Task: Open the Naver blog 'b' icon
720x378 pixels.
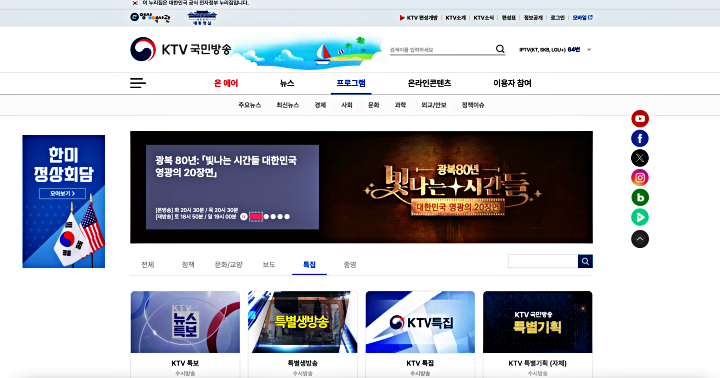Action: pos(640,197)
